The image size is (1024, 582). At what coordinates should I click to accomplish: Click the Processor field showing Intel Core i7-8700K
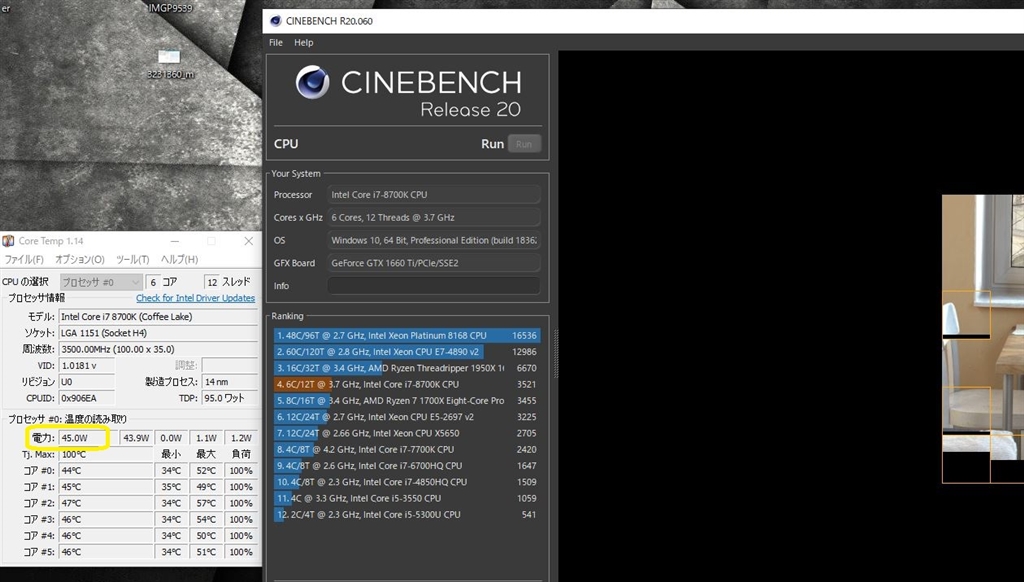point(434,195)
